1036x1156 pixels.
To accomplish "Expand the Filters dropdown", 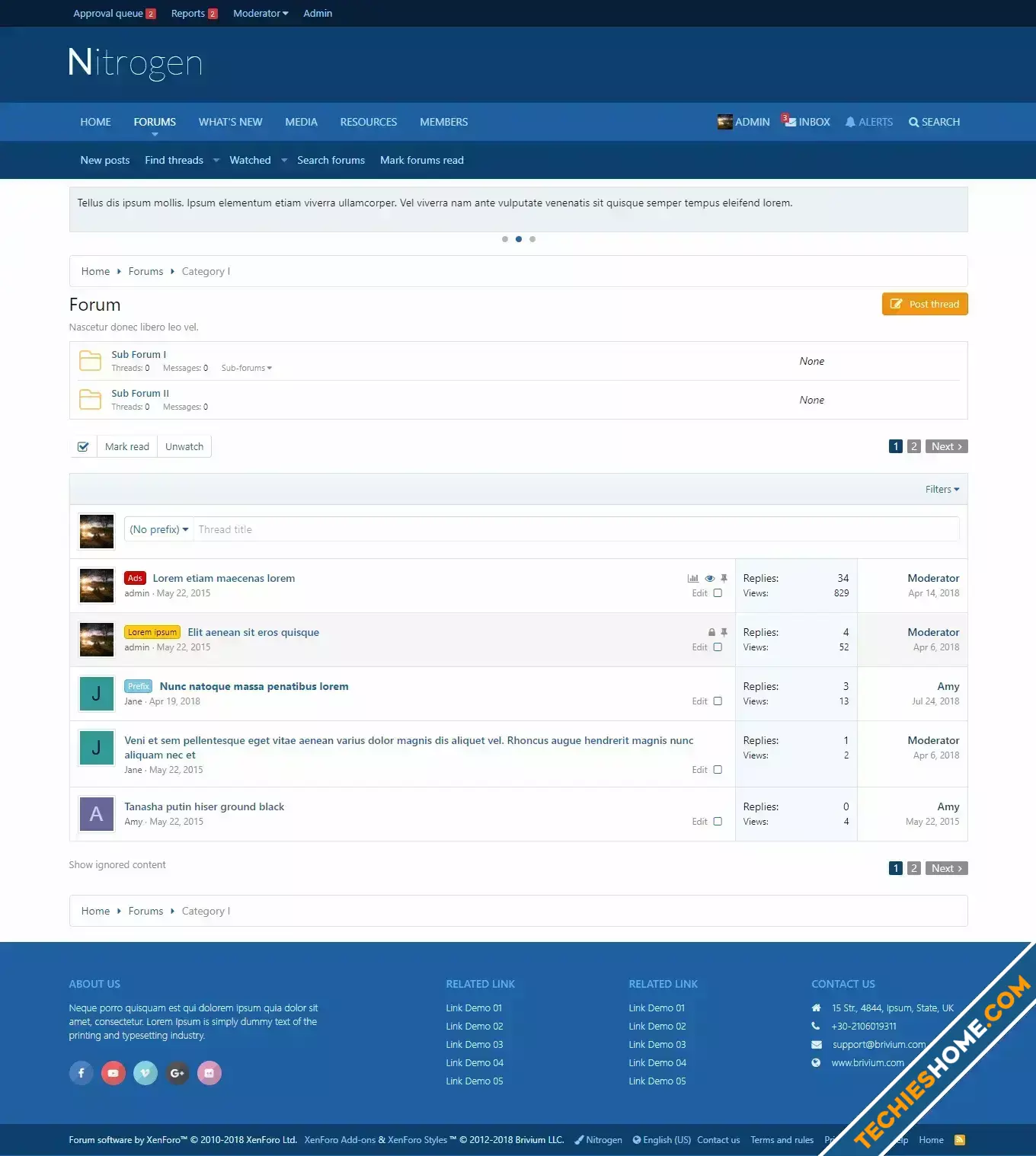I will pyautogui.click(x=942, y=490).
